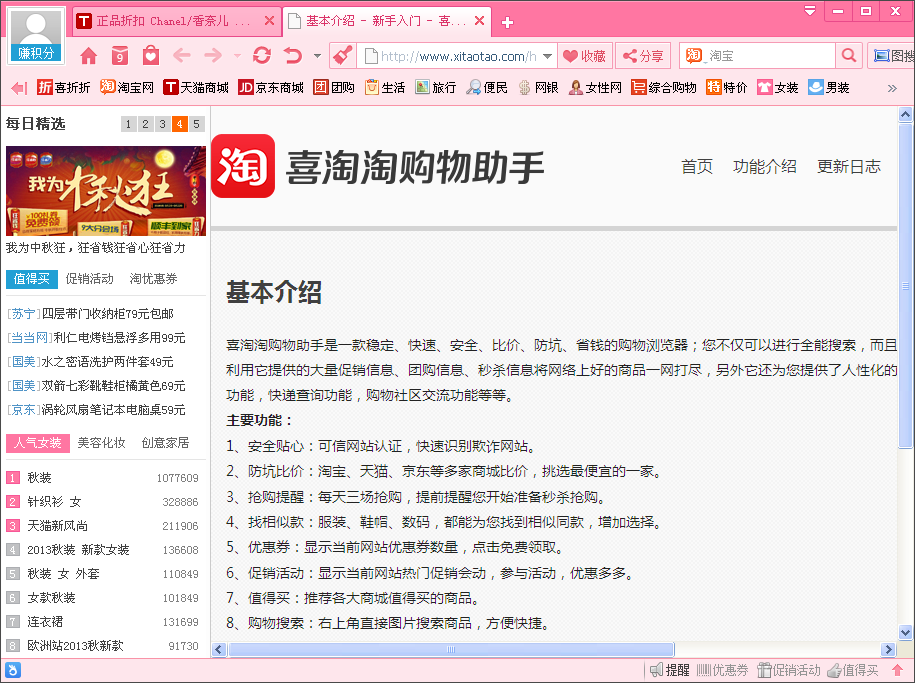Expand more bookmarks with double chevron
915x683 pixels.
coord(892,88)
